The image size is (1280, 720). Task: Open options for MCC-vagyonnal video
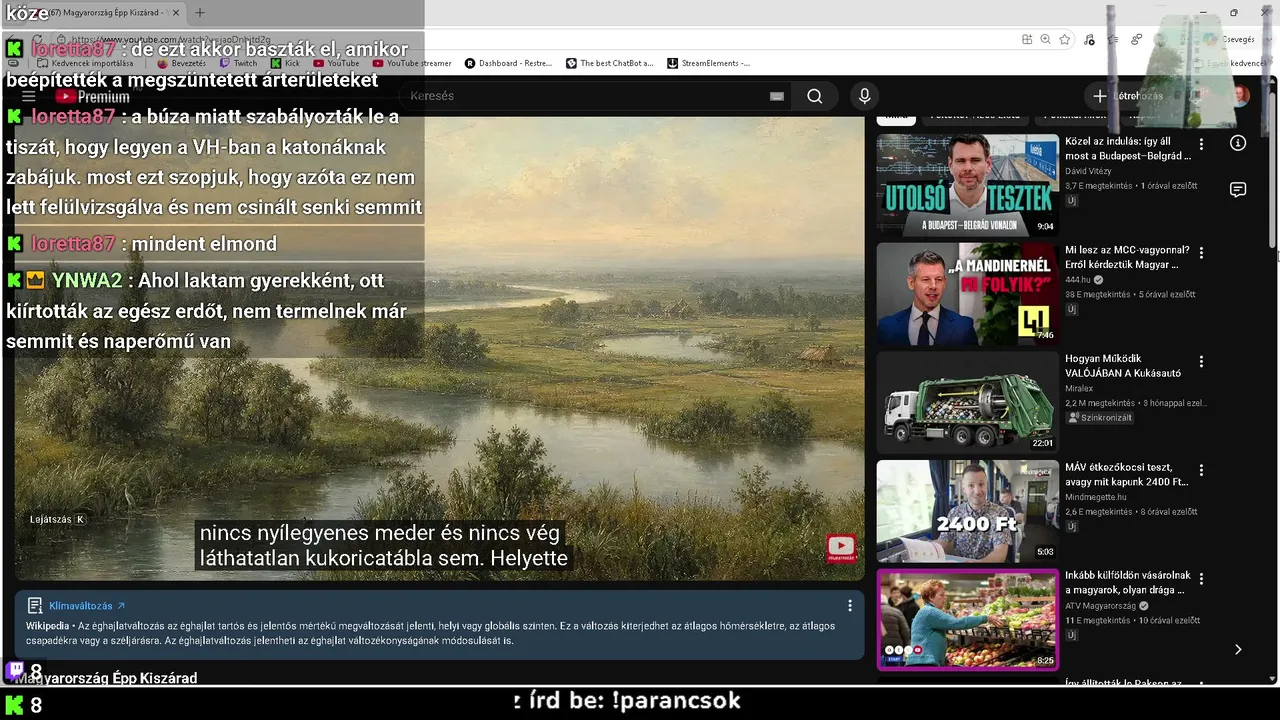pyautogui.click(x=1201, y=253)
